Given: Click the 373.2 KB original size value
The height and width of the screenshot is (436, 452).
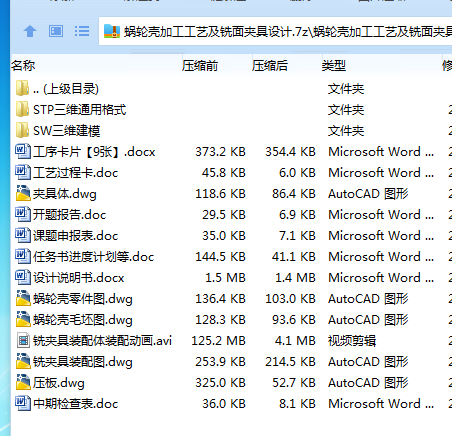Looking at the screenshot, I should (220, 152).
